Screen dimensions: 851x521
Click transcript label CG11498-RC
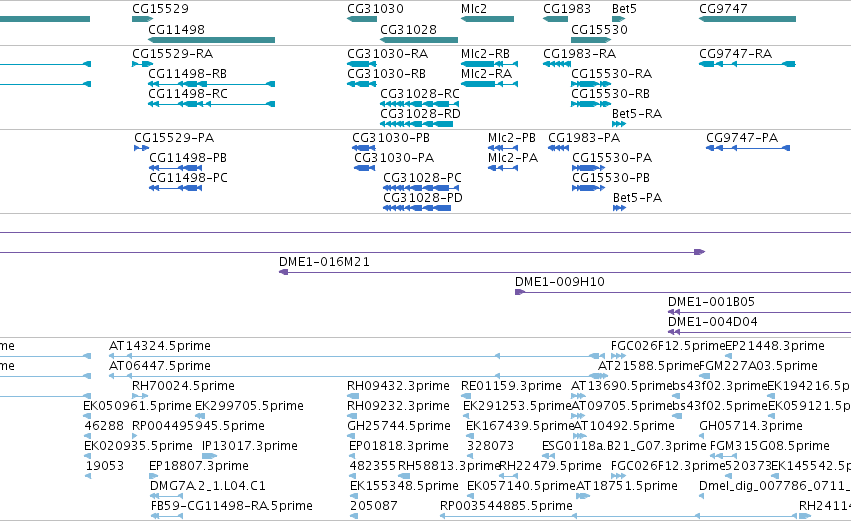tap(188, 94)
